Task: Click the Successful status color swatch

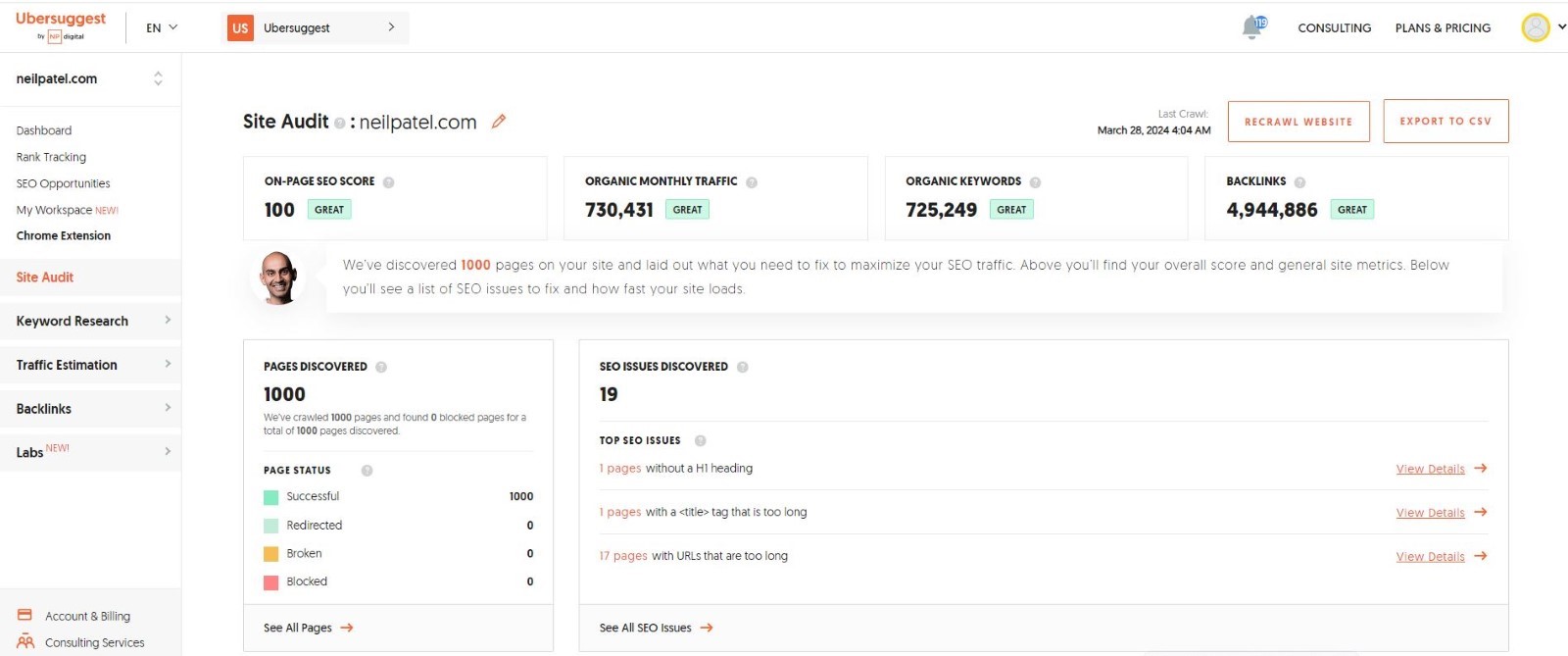Action: point(271,497)
